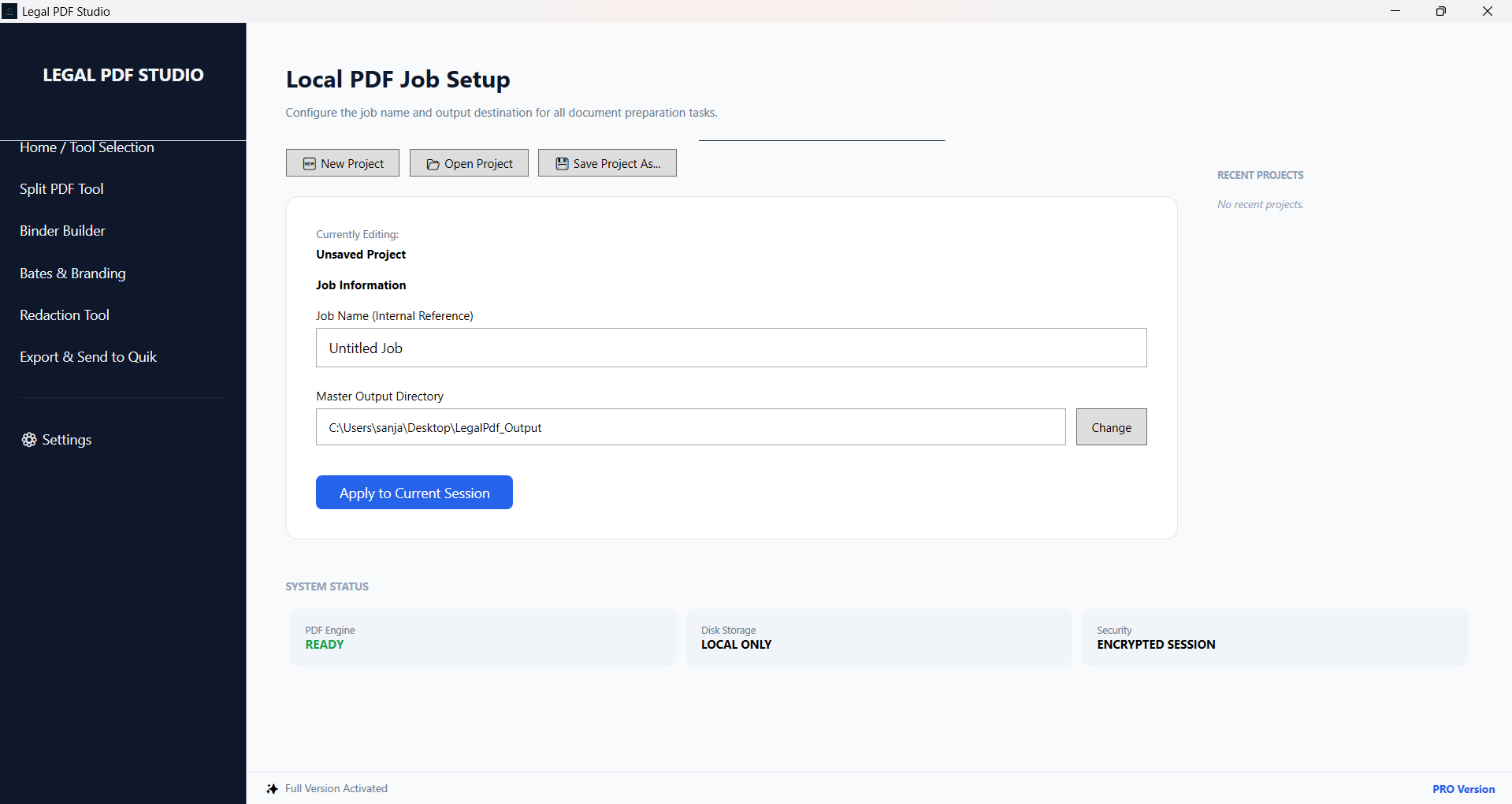Click Save Project As... button
Viewport: 1512px width, 804px height.
point(607,163)
